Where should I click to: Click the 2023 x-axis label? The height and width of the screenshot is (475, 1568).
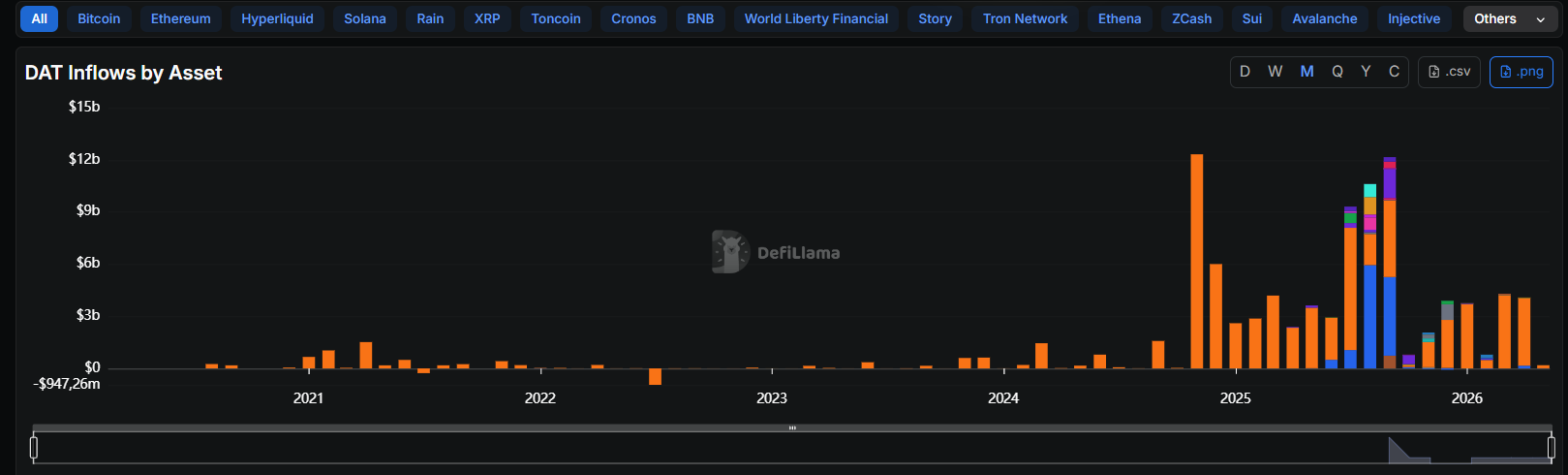772,398
